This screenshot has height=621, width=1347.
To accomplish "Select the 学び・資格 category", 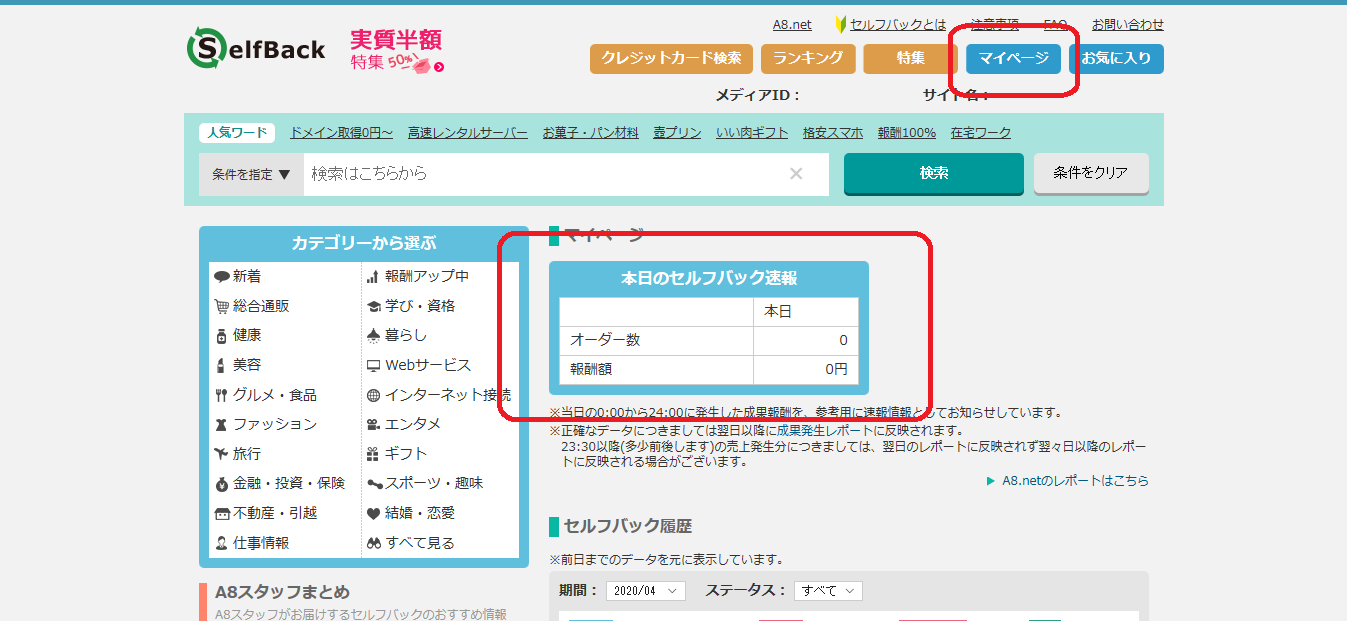I will tap(411, 306).
